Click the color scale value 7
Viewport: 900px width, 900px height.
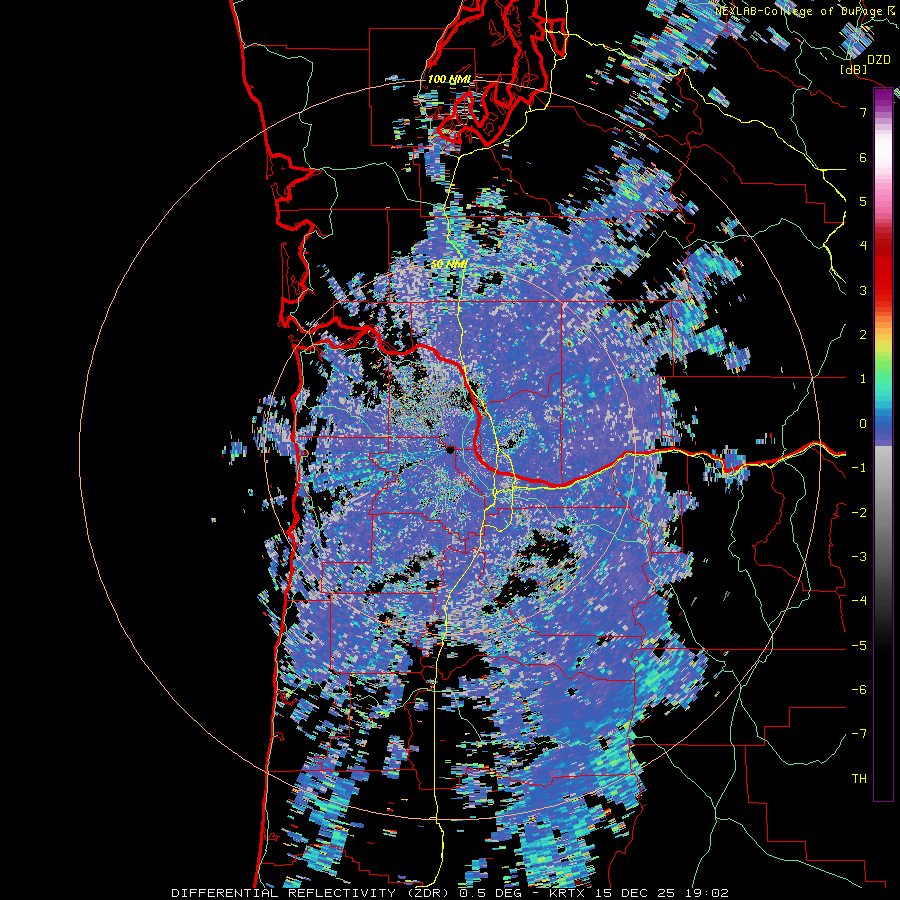tap(863, 112)
